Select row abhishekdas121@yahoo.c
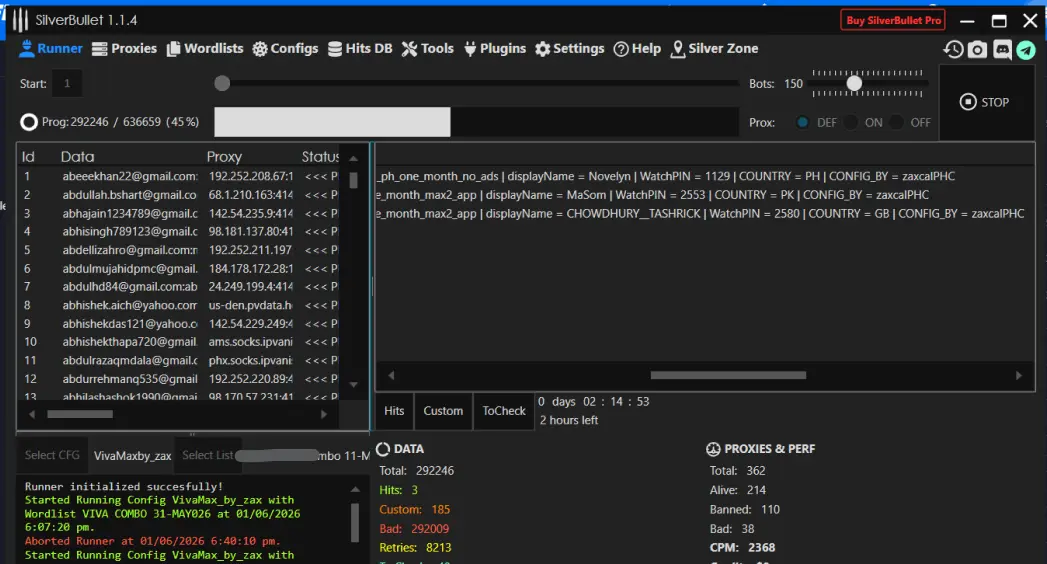The height and width of the screenshot is (564, 1047). click(179, 324)
